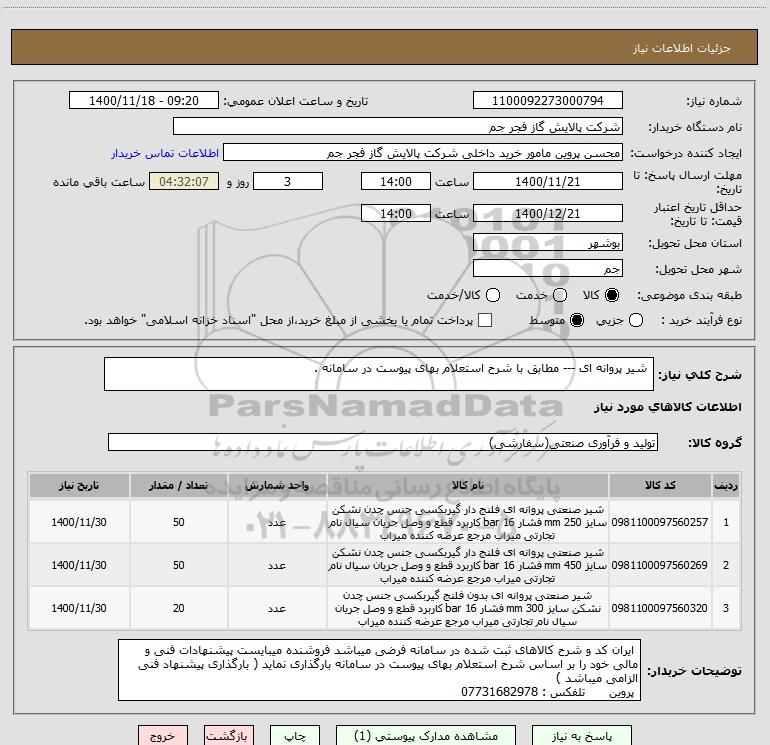Open مشاهده مدارک پیوستی (1) button

pos(426,736)
